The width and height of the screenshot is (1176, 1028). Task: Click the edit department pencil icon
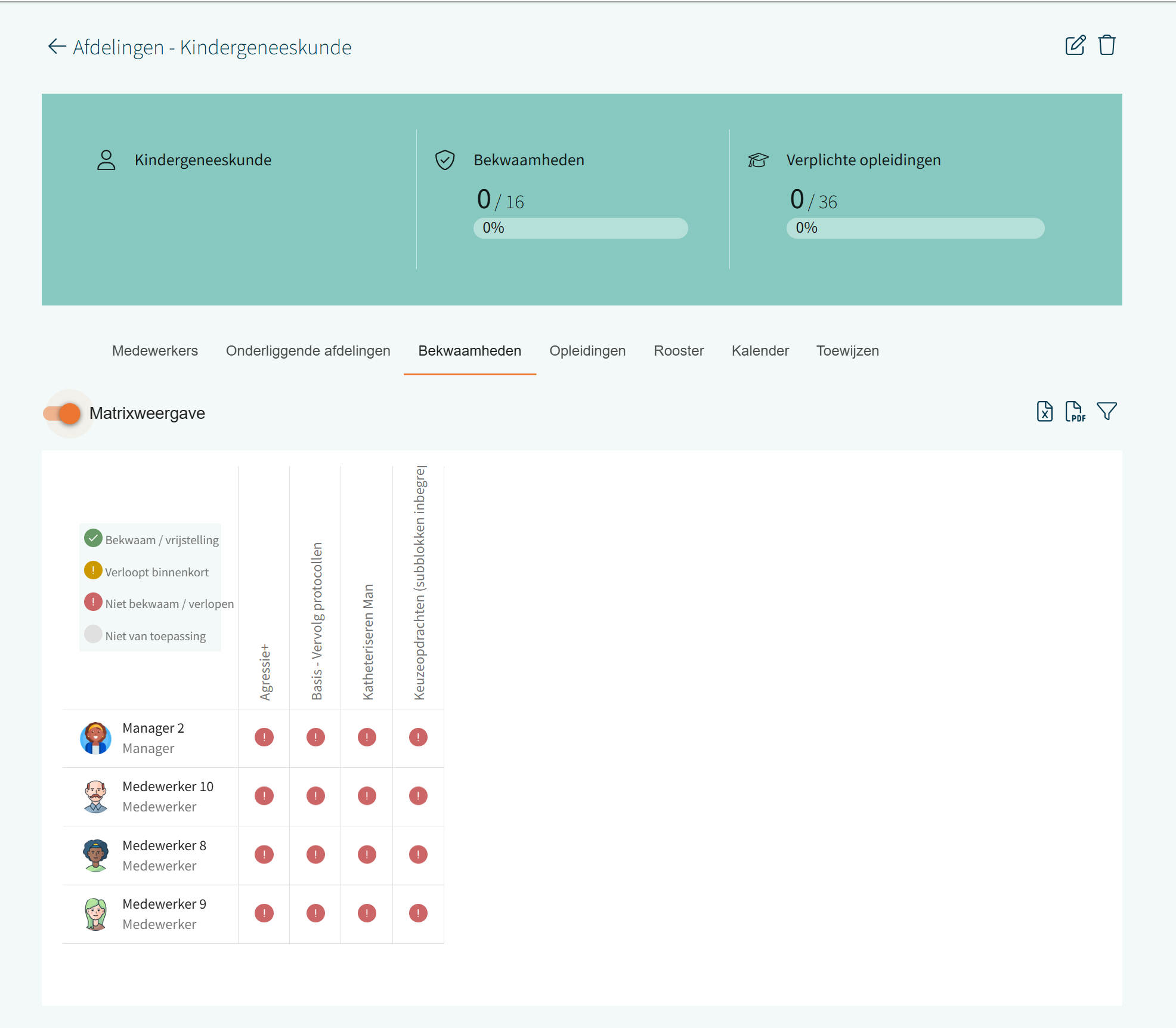pos(1075,45)
